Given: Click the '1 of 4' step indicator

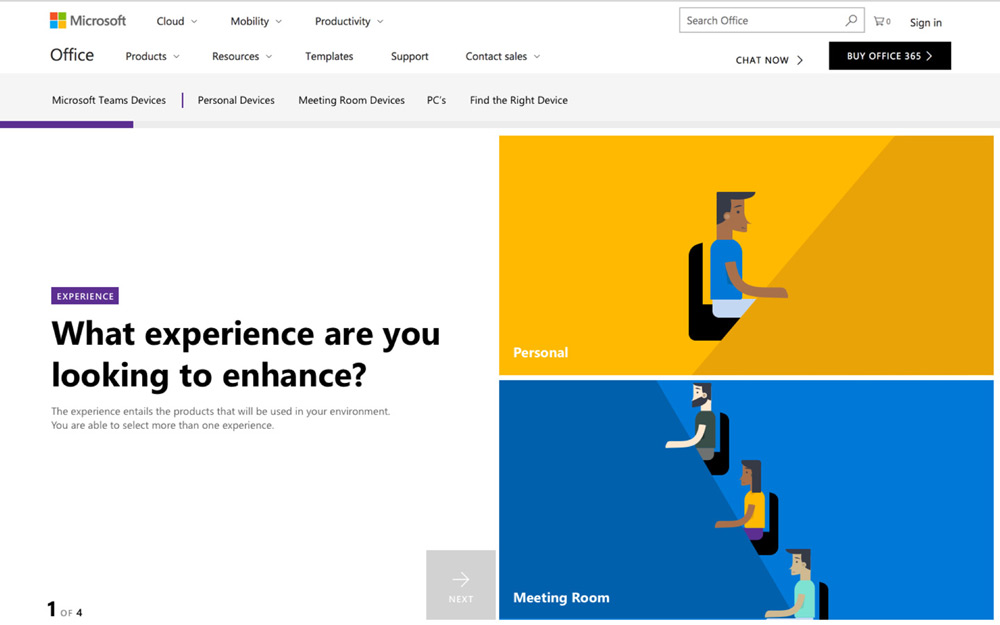Looking at the screenshot, I should 65,610.
